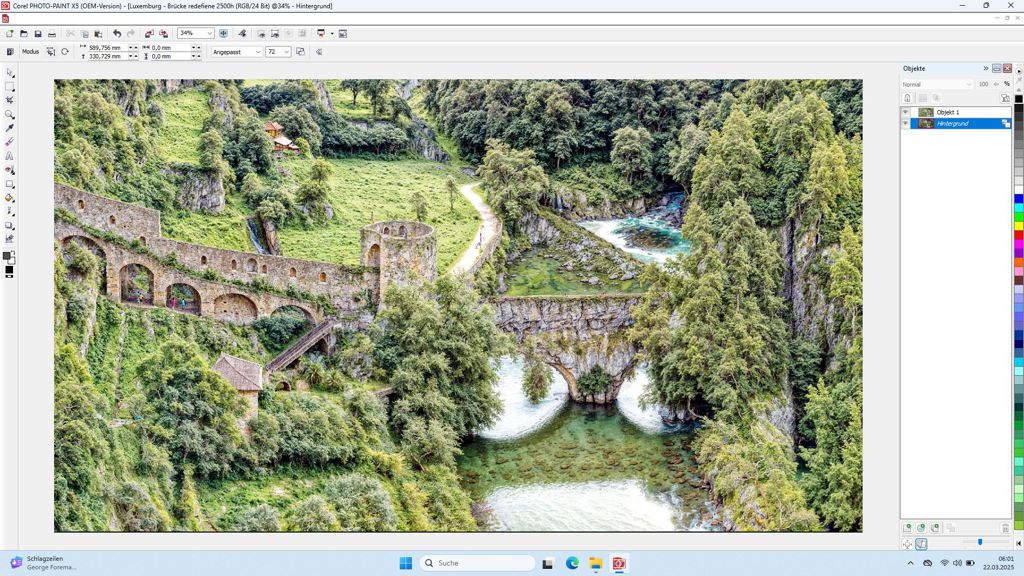Click the Suche taskbar search box
This screenshot has width=1024, height=576.
(x=476, y=563)
